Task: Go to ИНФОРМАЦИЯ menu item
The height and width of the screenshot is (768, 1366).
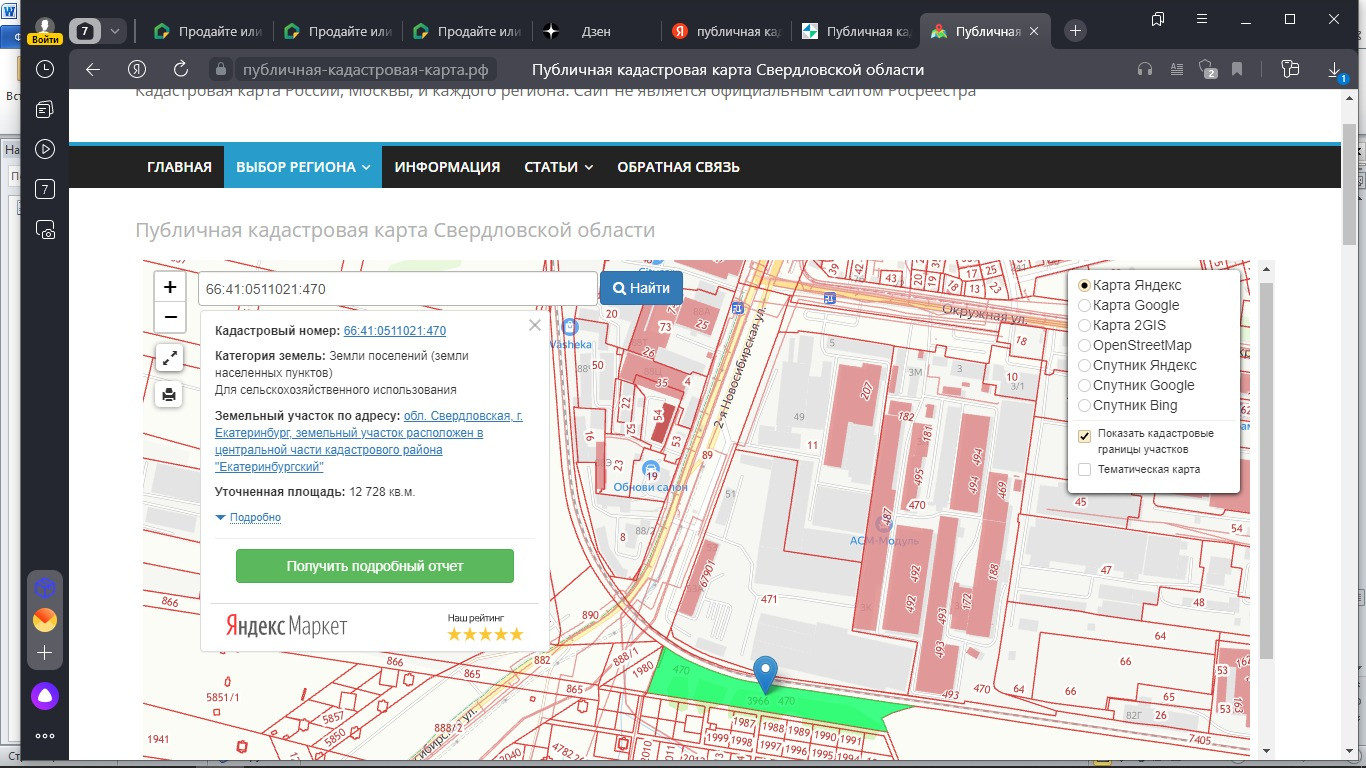Action: point(447,167)
